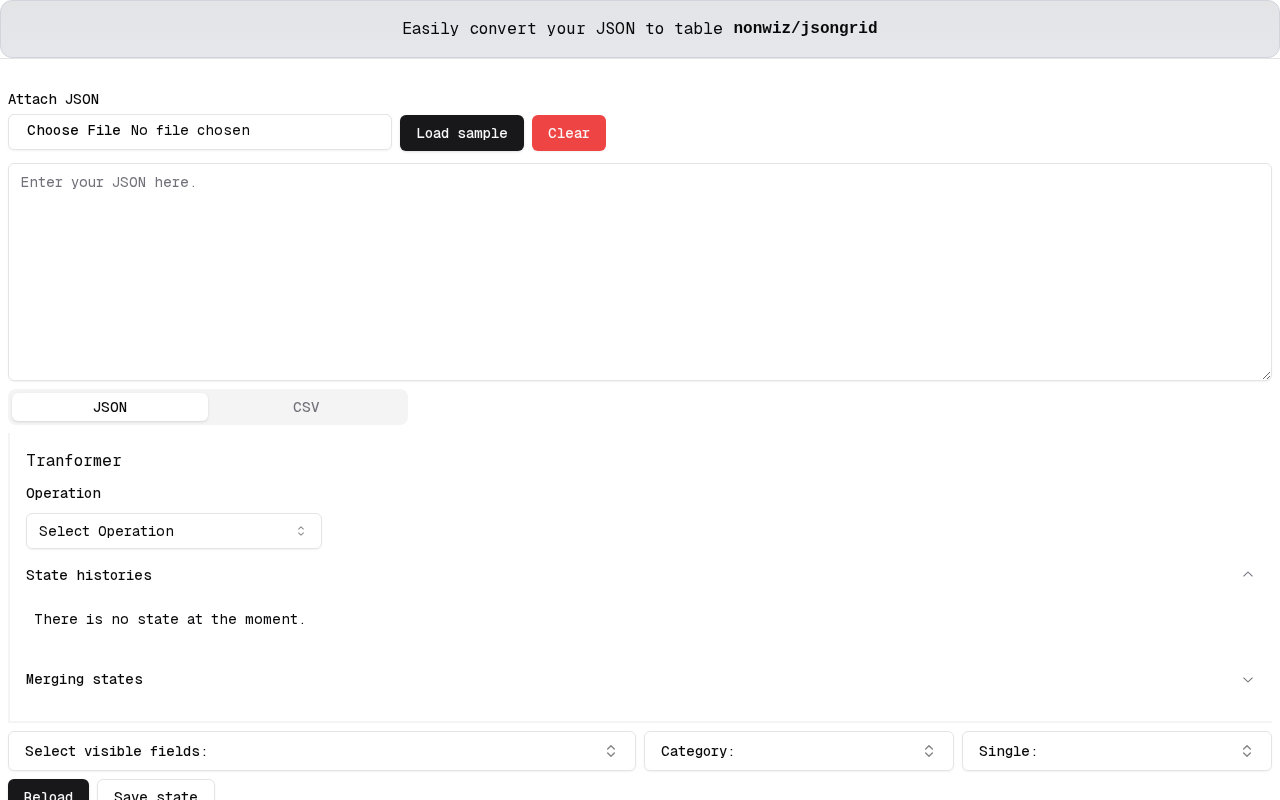1280x800 pixels.
Task: Click the chevron icon in the Single selector
Action: 1247,751
